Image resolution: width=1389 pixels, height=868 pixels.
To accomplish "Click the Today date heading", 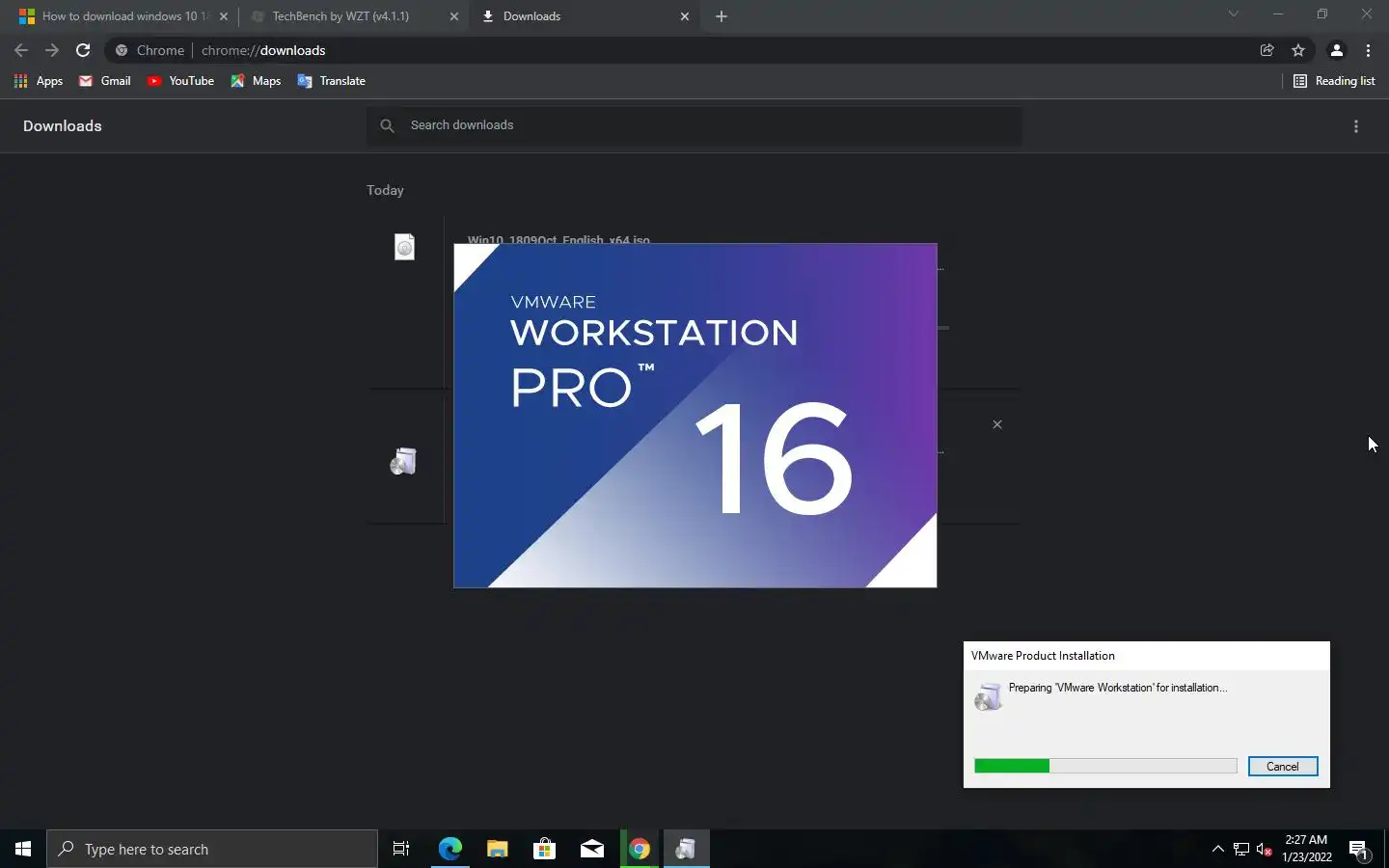I will 385,190.
